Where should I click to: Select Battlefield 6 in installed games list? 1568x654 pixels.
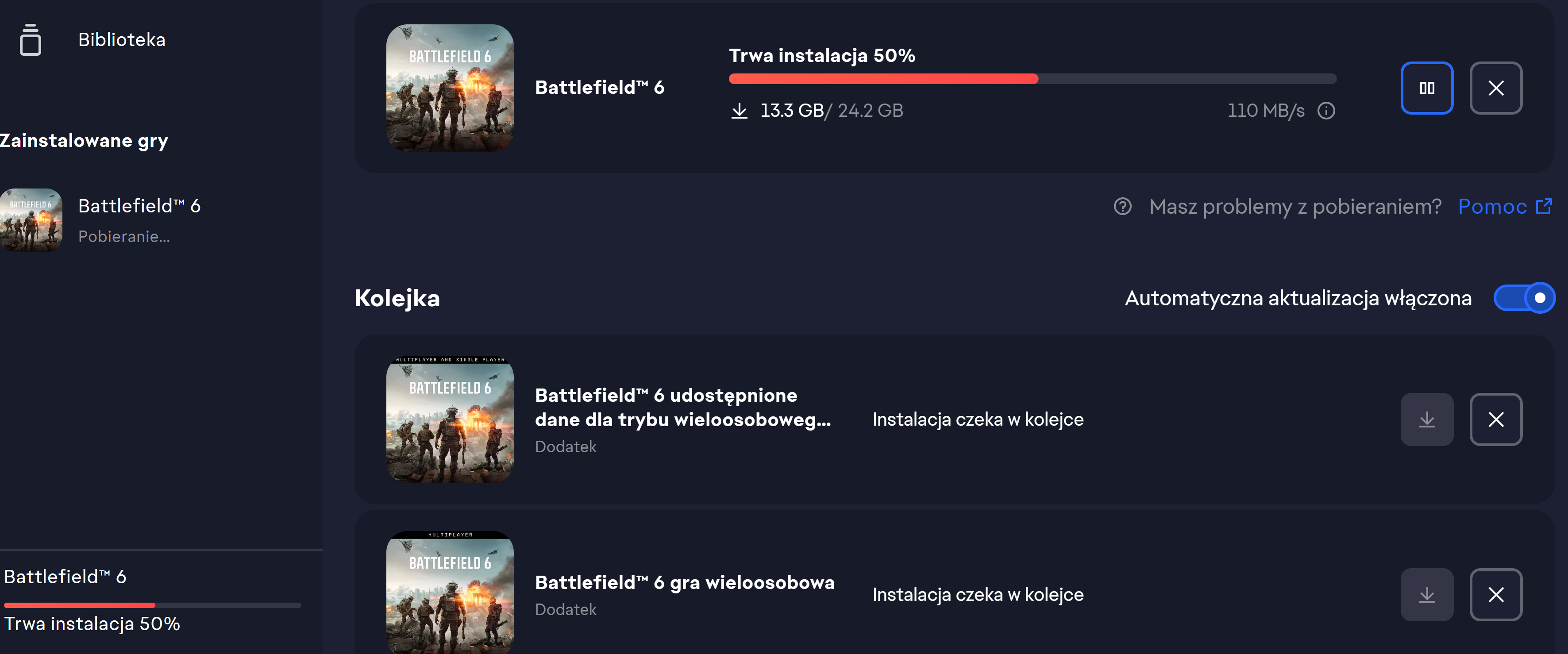coord(139,206)
